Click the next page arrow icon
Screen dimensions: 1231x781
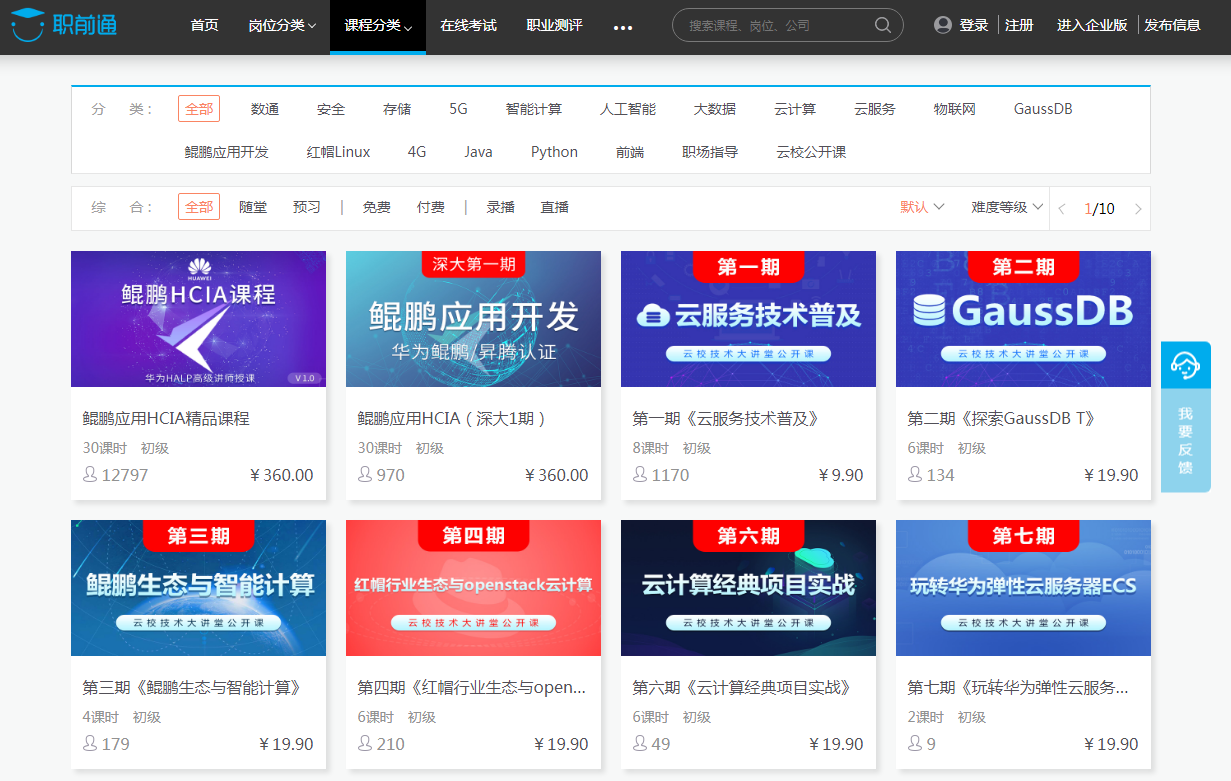click(x=1138, y=207)
